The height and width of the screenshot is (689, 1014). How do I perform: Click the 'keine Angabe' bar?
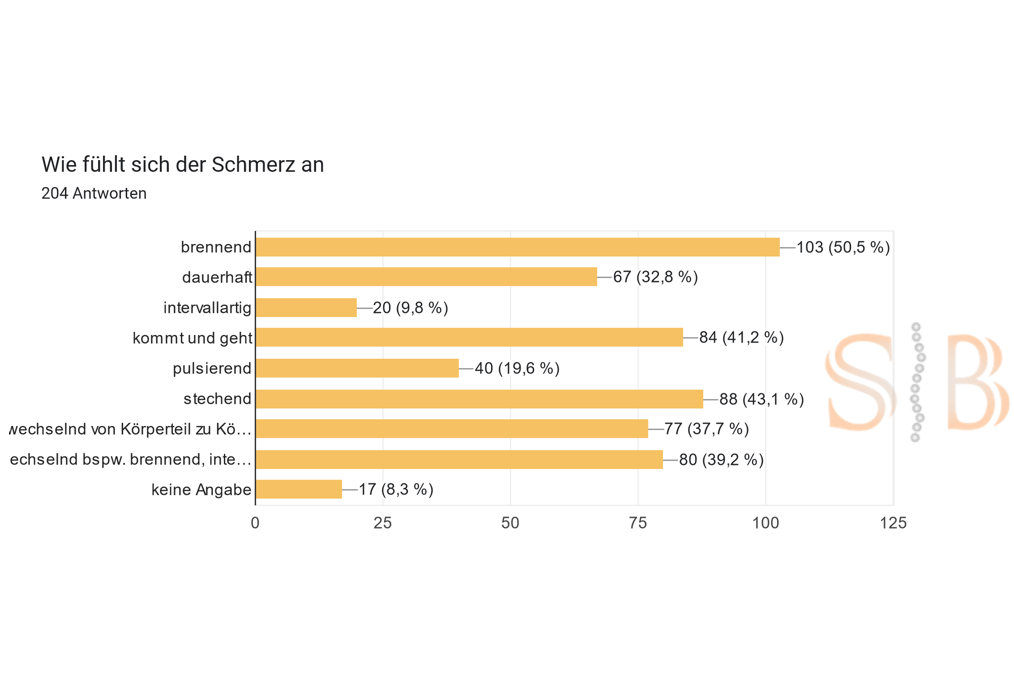coord(299,489)
